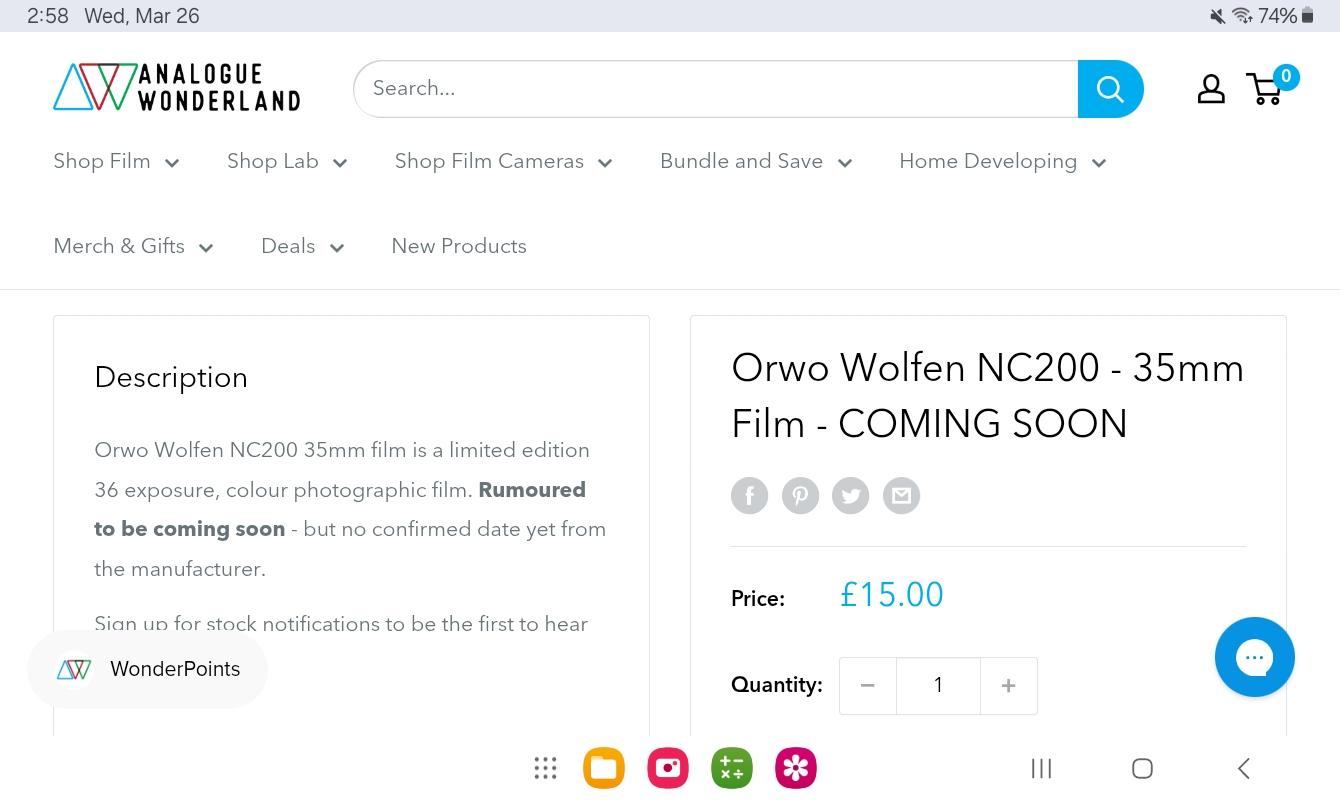Click the Wi-Fi status icon

[x=1242, y=16]
